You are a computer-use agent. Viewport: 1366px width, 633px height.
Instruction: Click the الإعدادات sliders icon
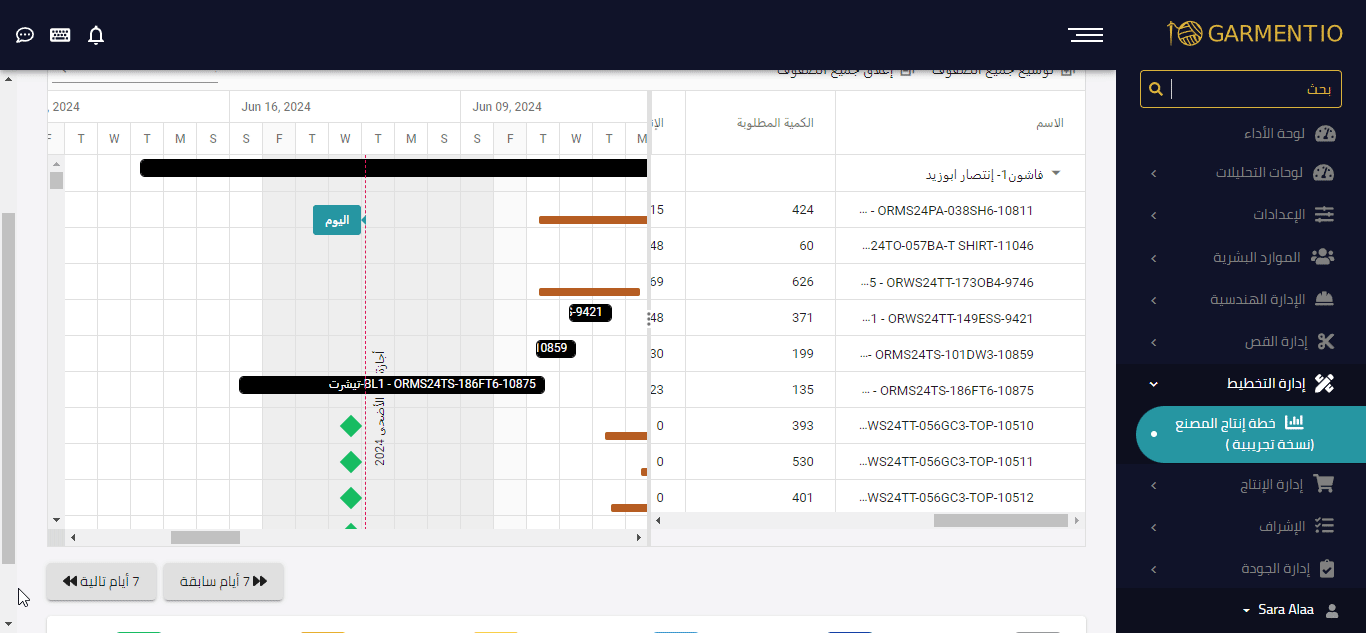(1324, 215)
